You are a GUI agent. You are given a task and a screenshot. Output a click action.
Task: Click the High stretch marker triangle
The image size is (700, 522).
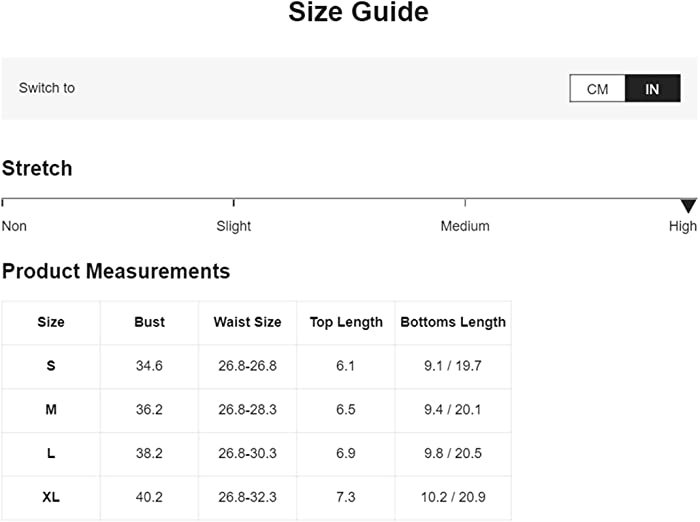[688, 206]
